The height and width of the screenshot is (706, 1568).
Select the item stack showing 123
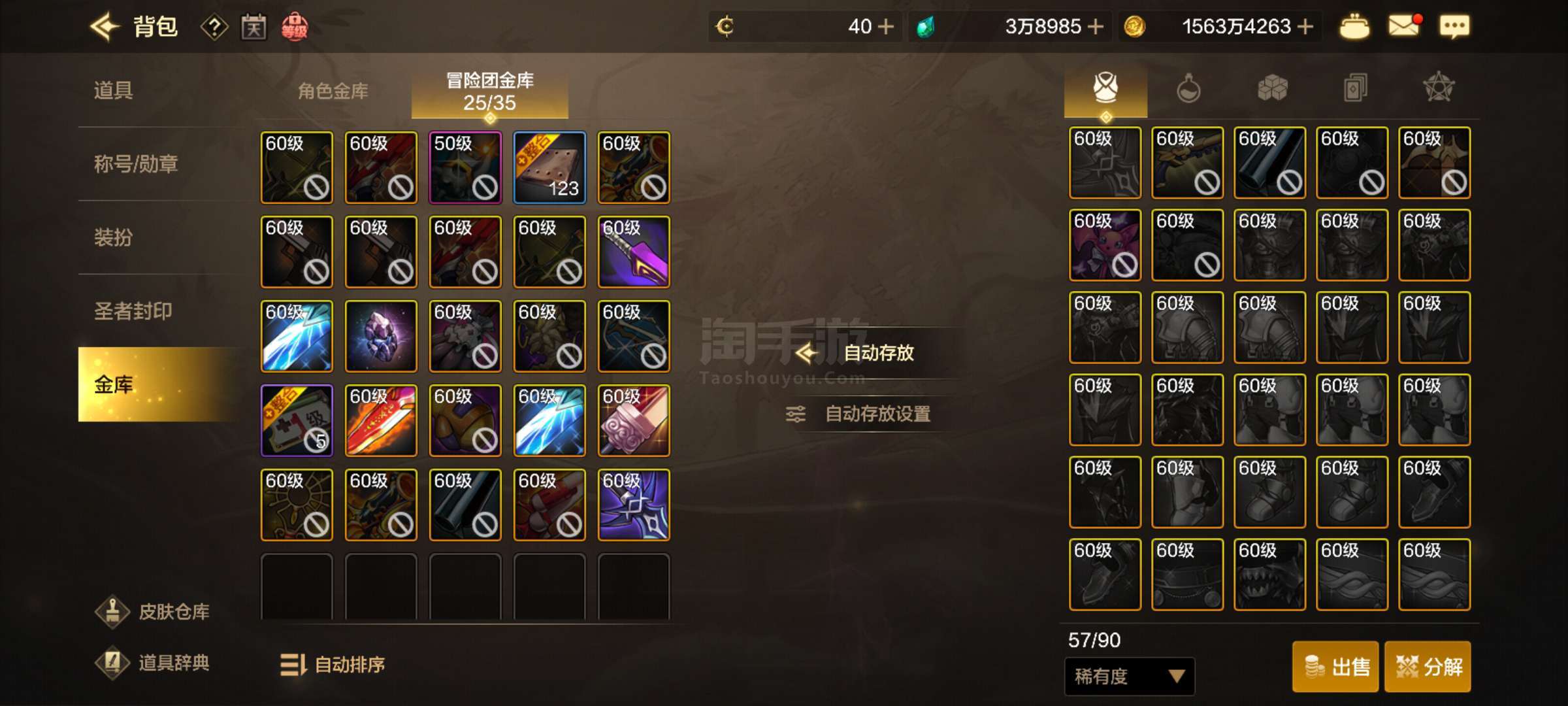[549, 167]
